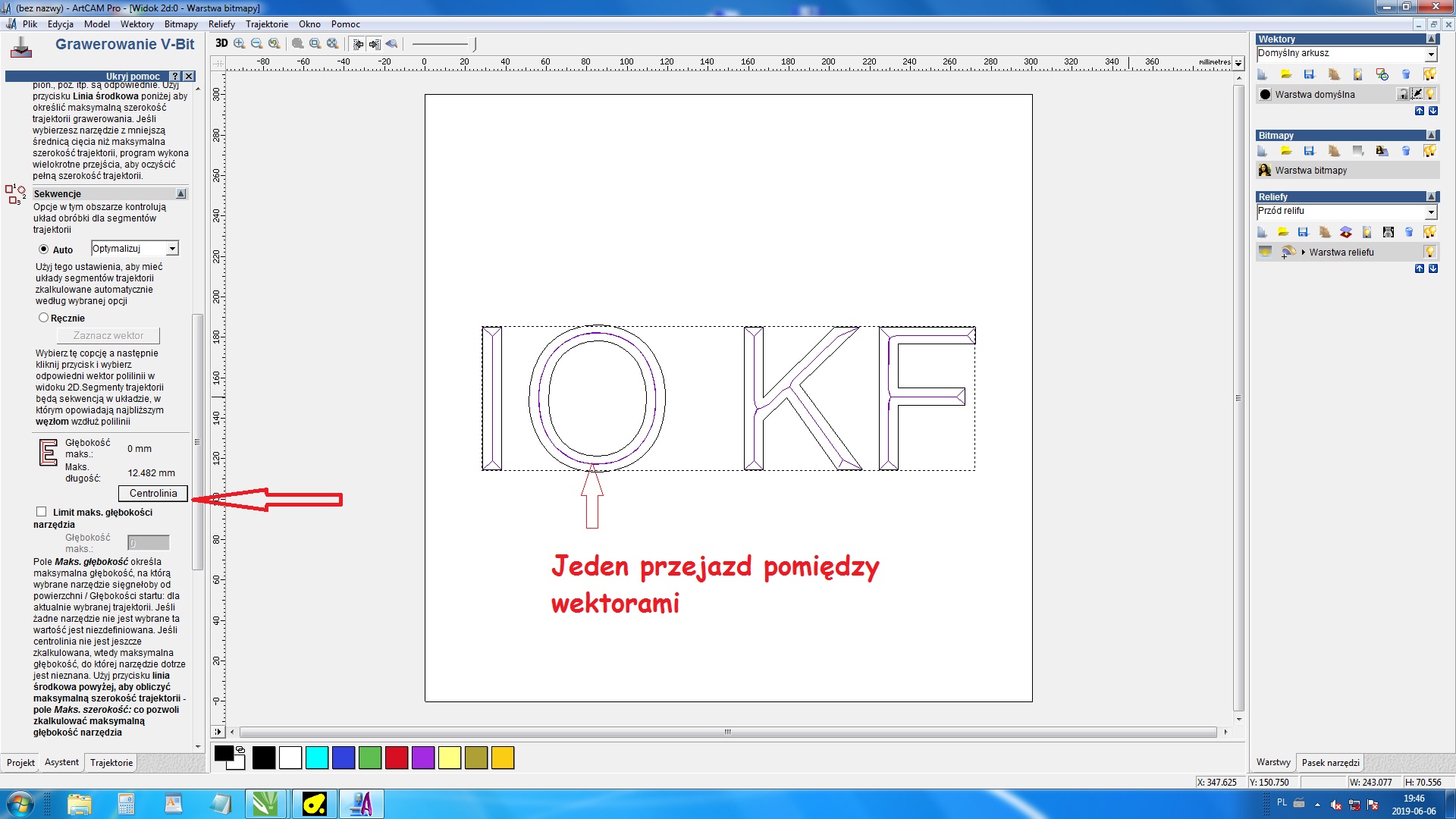Open the Domyślny arkusz dropdown
This screenshot has width=1456, height=819.
click(1431, 54)
